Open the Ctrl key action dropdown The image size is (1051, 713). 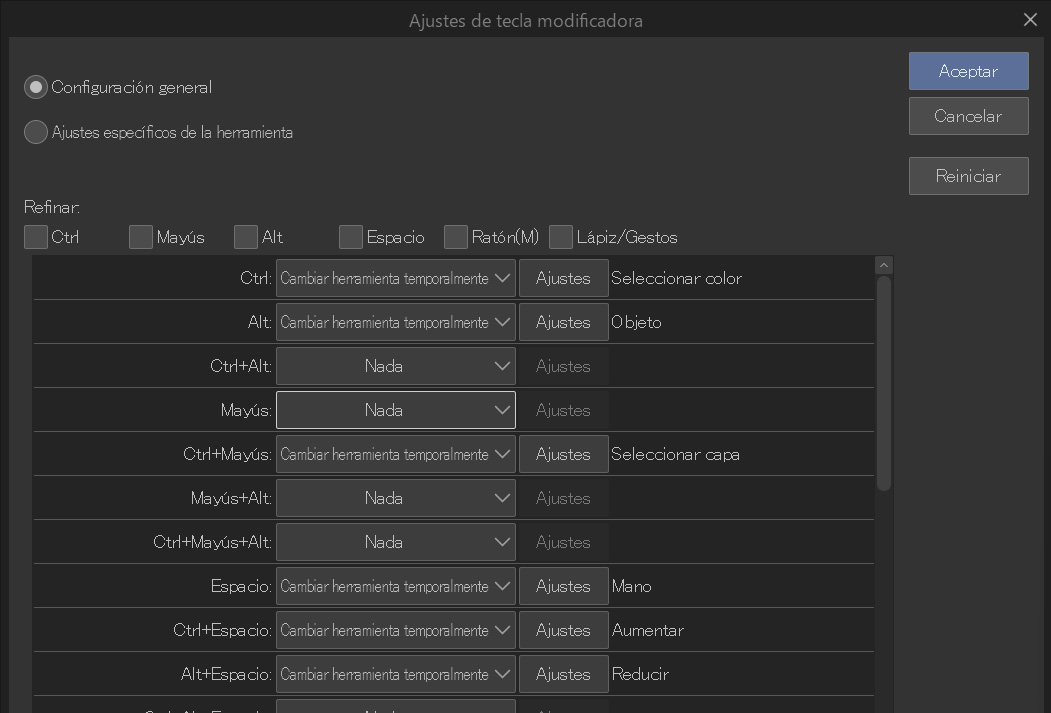pos(395,278)
